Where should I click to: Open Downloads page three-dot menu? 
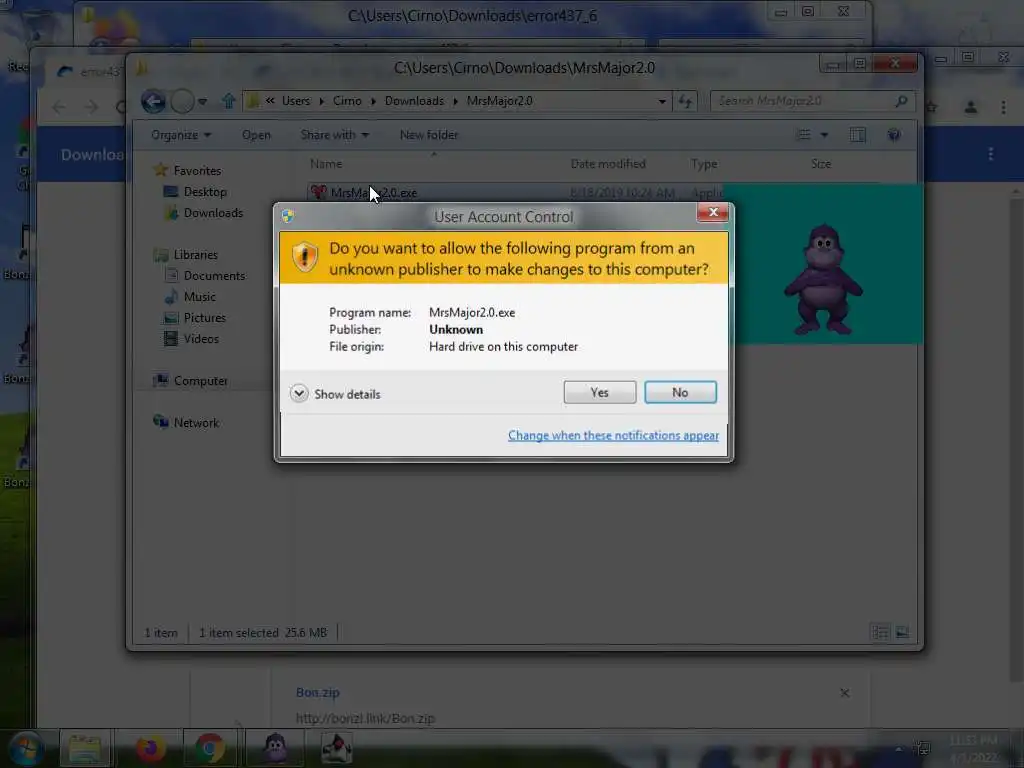[991, 153]
